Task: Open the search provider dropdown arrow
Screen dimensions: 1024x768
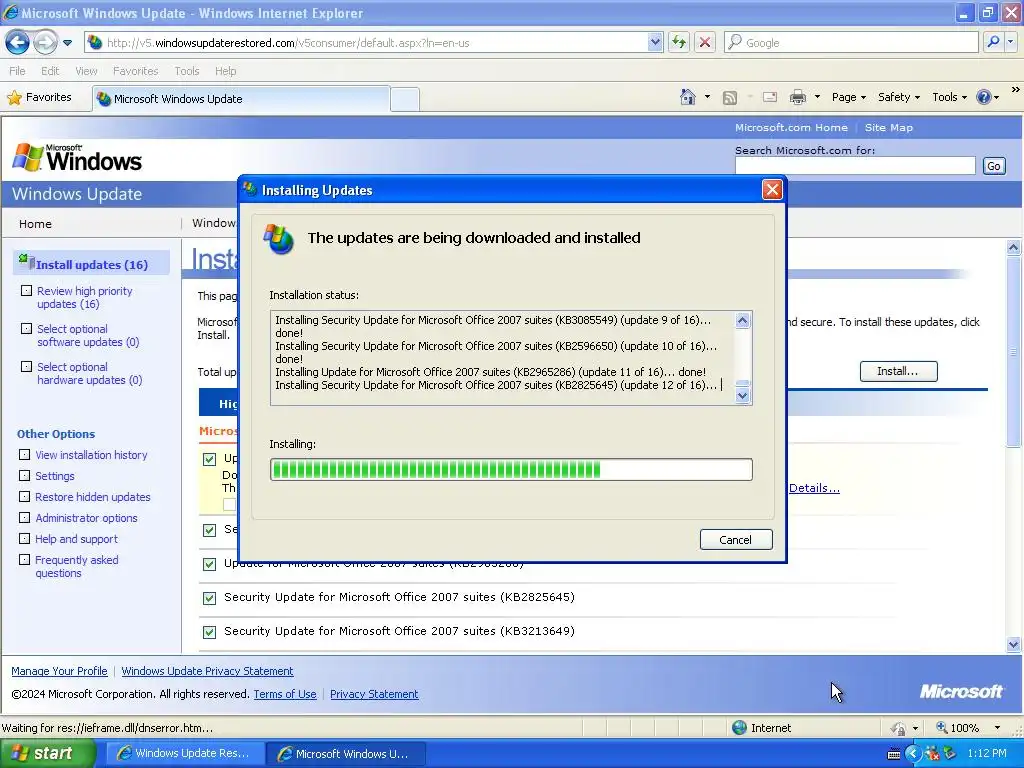Action: point(1010,42)
